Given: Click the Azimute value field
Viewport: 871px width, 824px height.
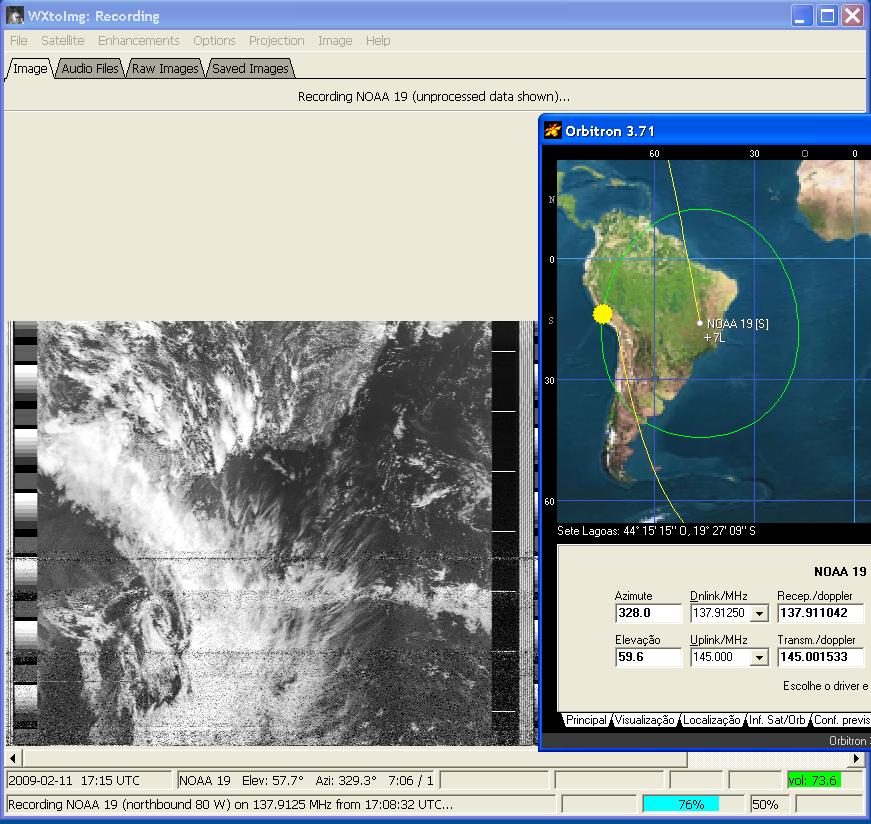Looking at the screenshot, I should tap(647, 613).
